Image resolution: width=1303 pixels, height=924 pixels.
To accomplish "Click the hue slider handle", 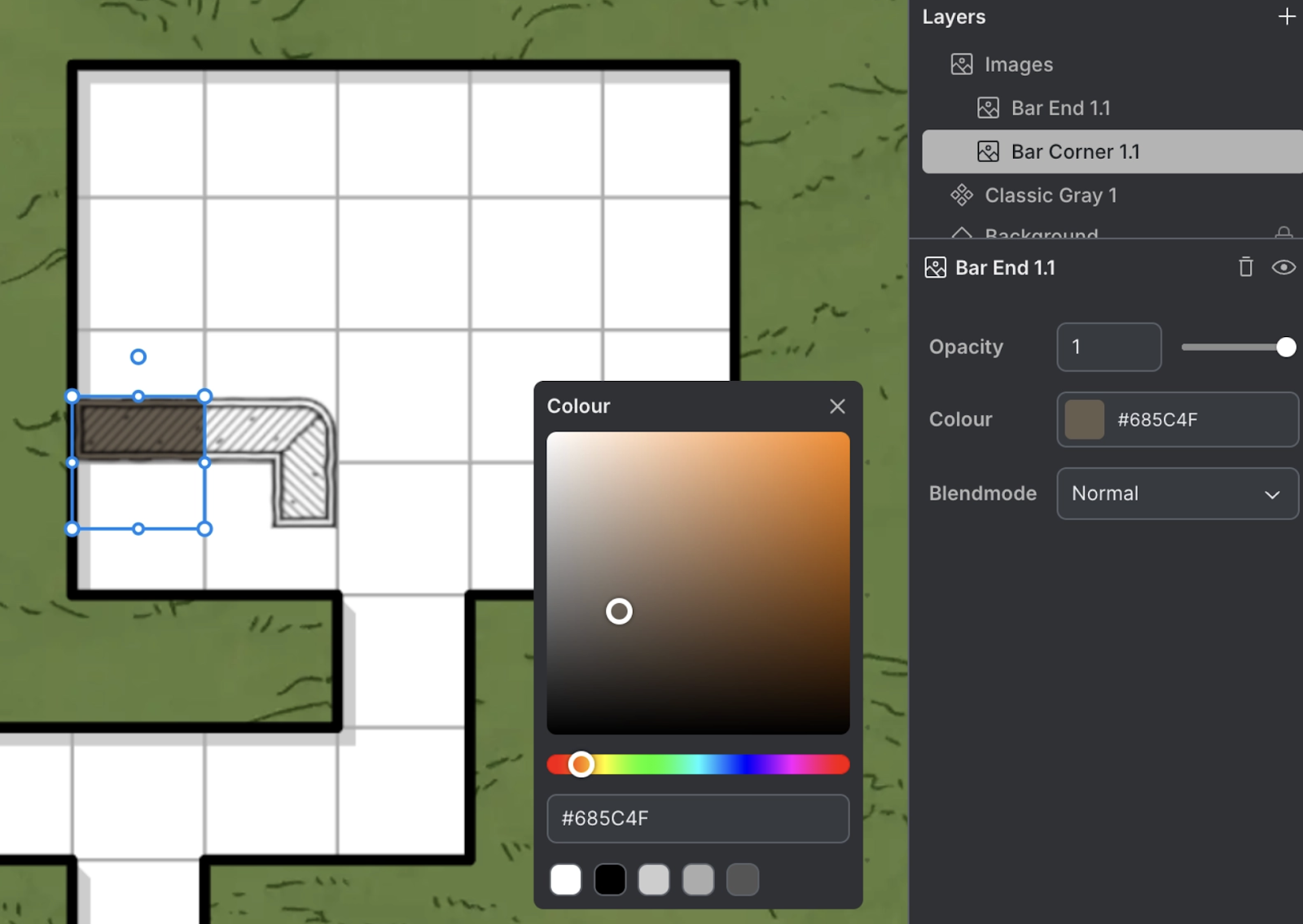I will point(581,764).
